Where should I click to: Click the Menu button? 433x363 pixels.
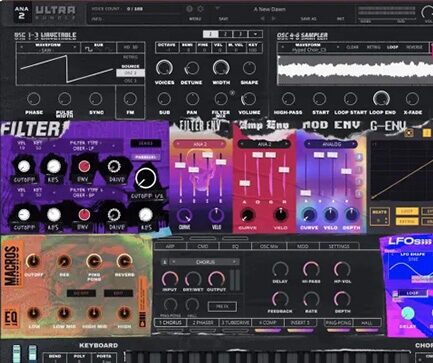click(195, 19)
